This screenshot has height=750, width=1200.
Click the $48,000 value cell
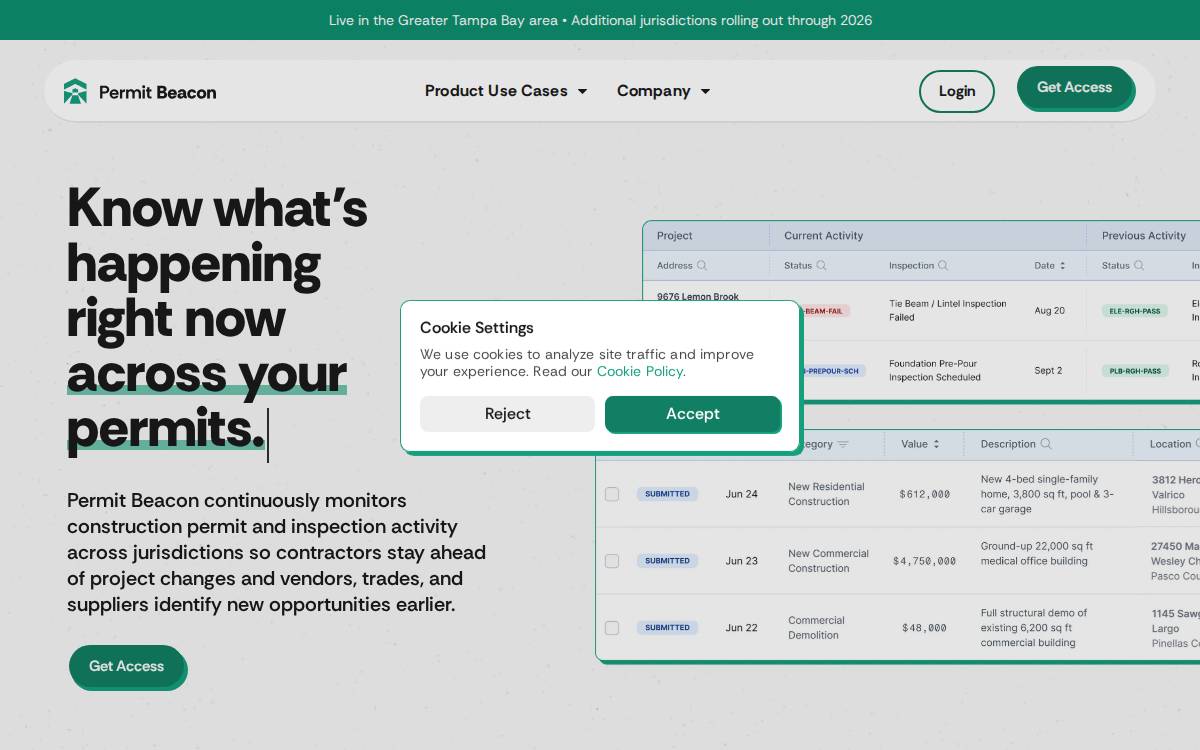point(924,628)
